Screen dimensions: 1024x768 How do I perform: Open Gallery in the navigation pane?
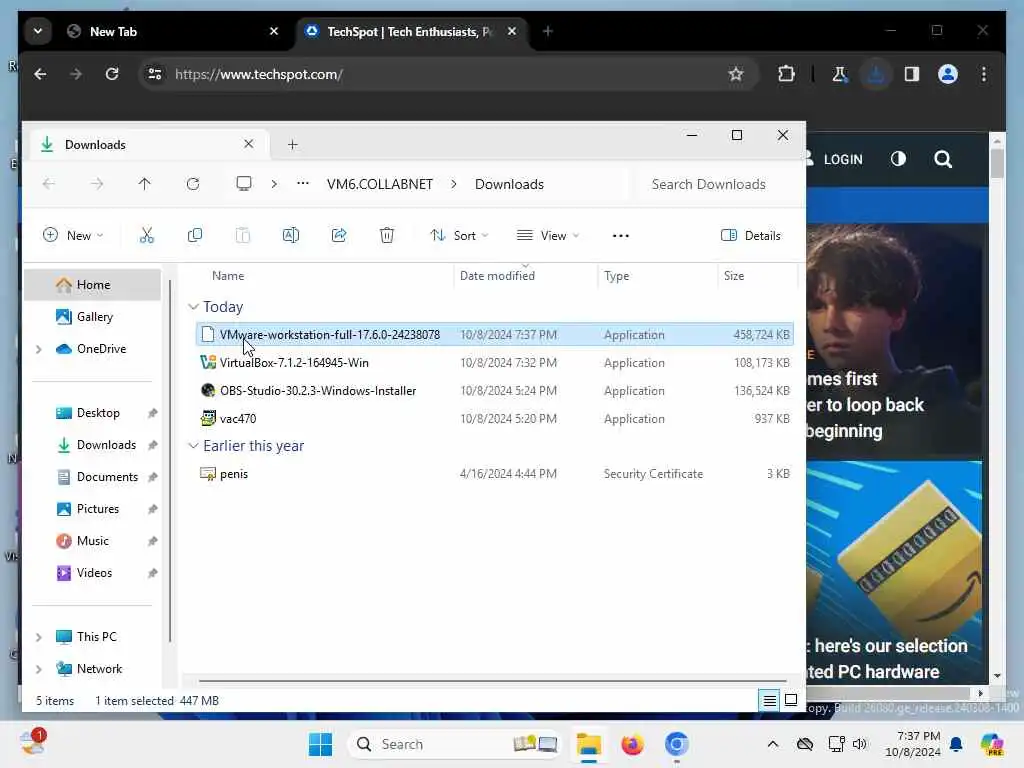93,317
